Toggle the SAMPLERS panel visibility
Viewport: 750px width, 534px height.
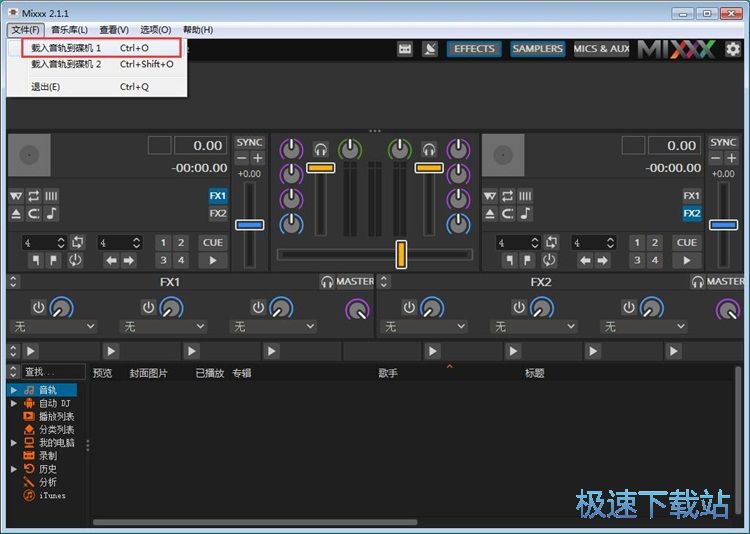537,49
